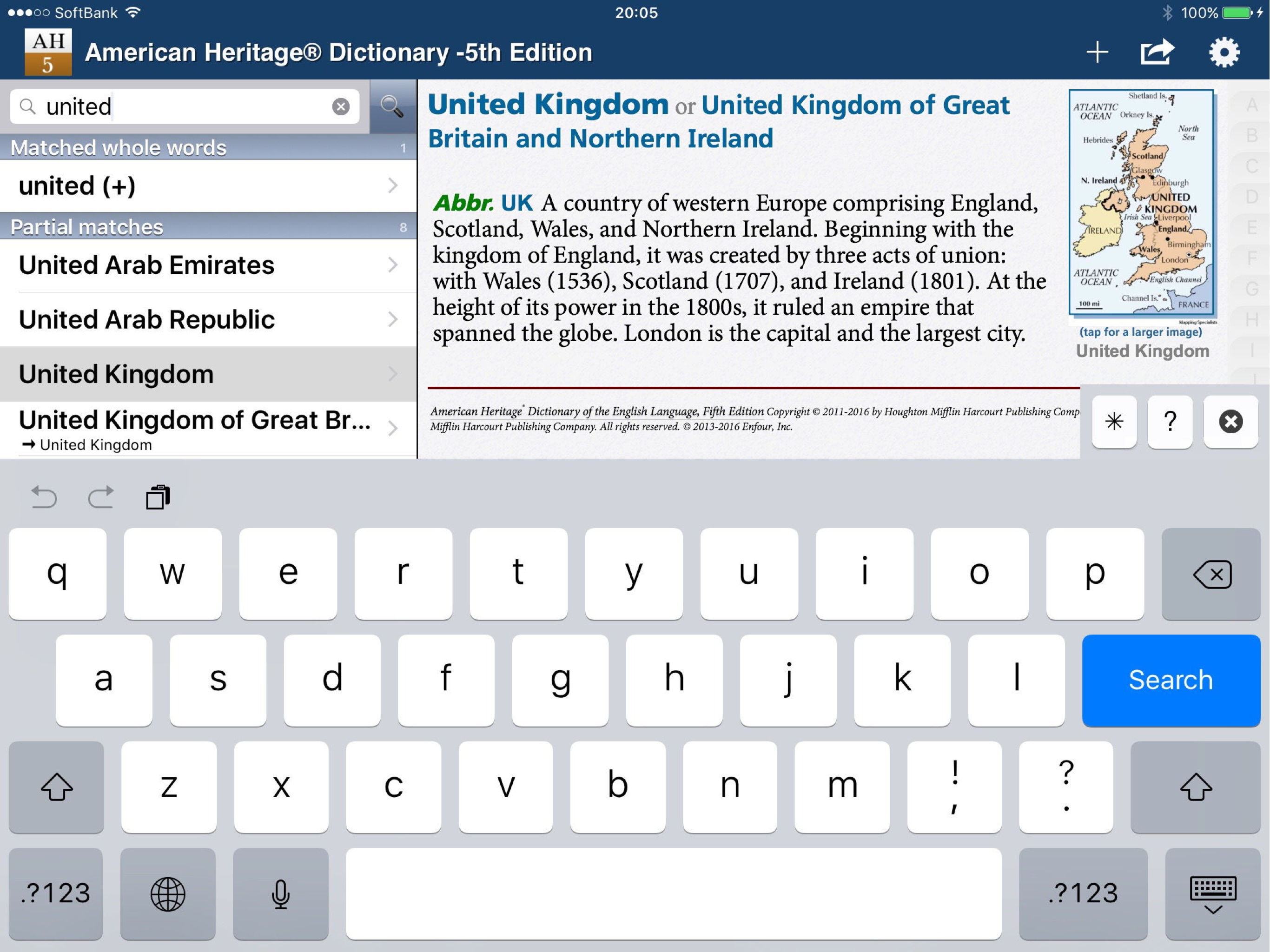
Task: Open settings with the gear icon
Action: click(x=1224, y=52)
